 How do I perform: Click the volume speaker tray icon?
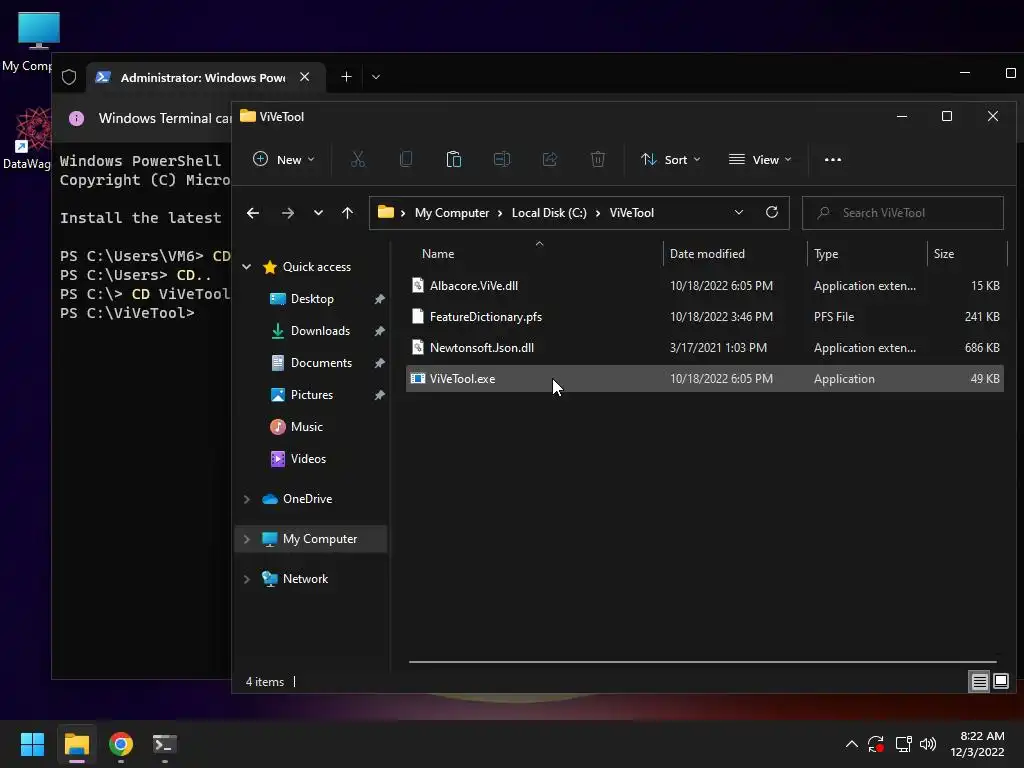(x=927, y=744)
